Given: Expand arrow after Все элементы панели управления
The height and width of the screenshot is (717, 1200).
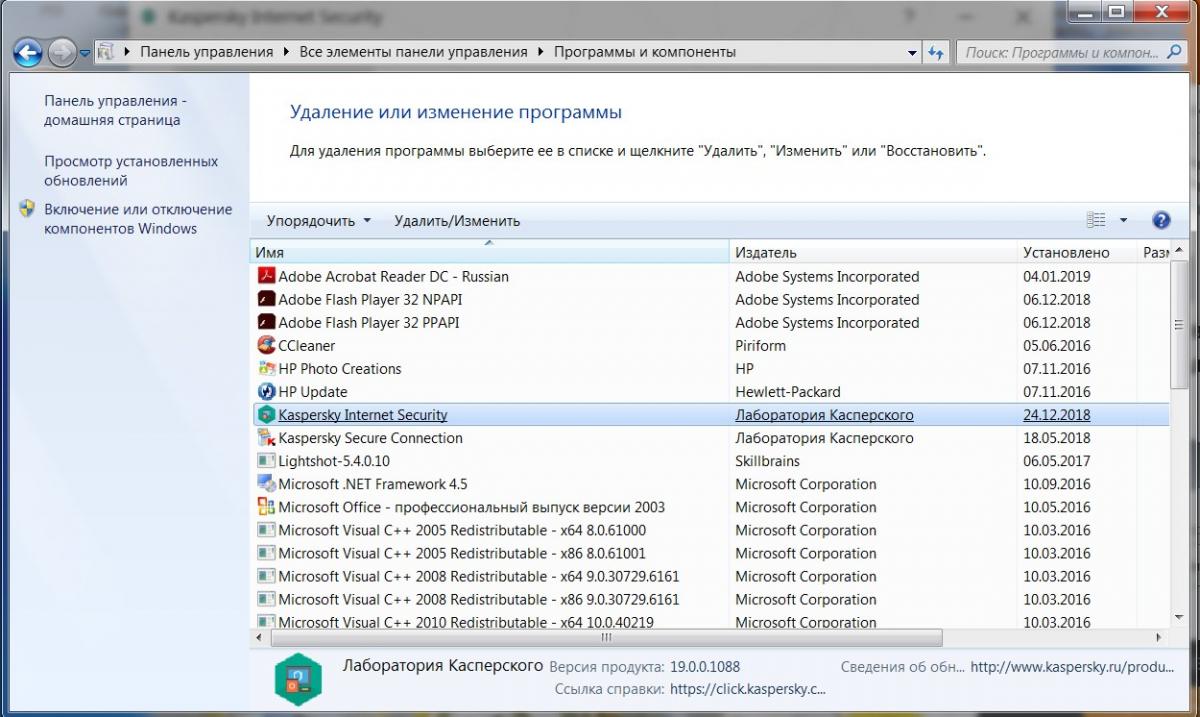Looking at the screenshot, I should tap(540, 52).
